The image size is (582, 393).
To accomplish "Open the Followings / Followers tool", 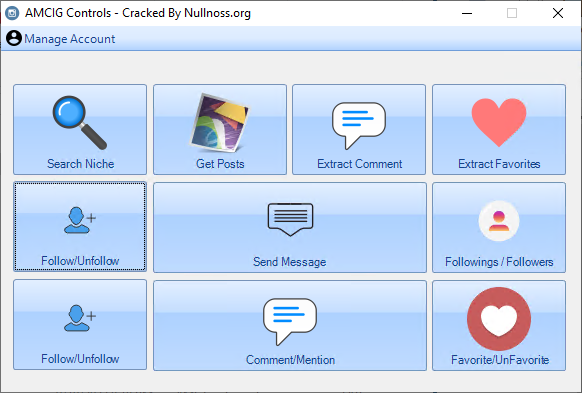I will 499,227.
